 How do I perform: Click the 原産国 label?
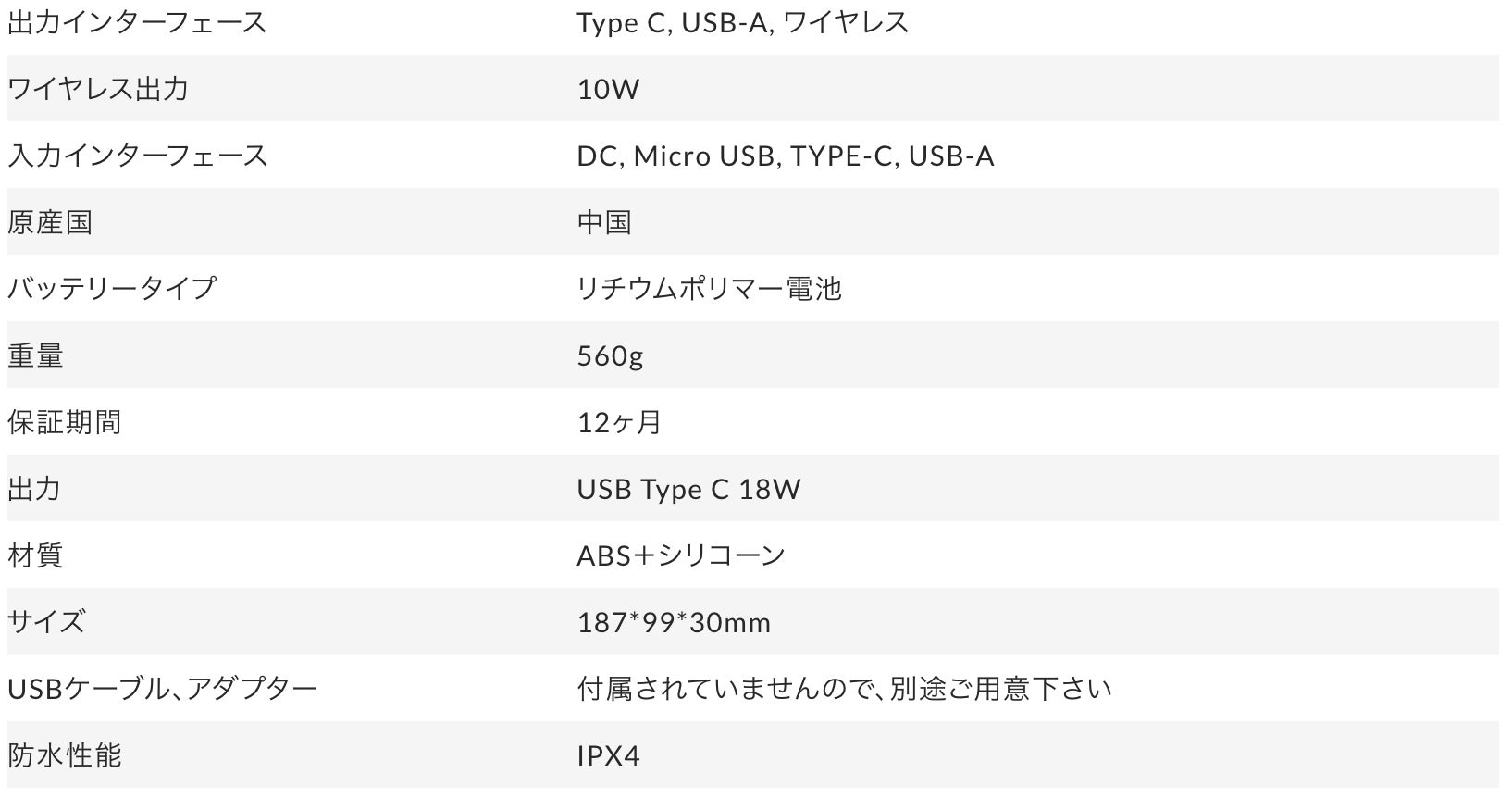pyautogui.click(x=50, y=222)
